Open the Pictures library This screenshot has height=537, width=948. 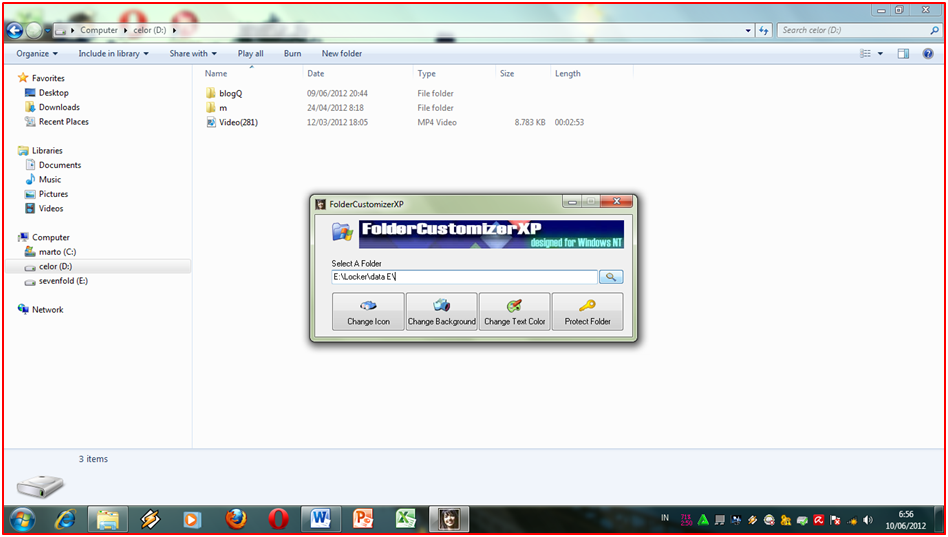coord(46,194)
